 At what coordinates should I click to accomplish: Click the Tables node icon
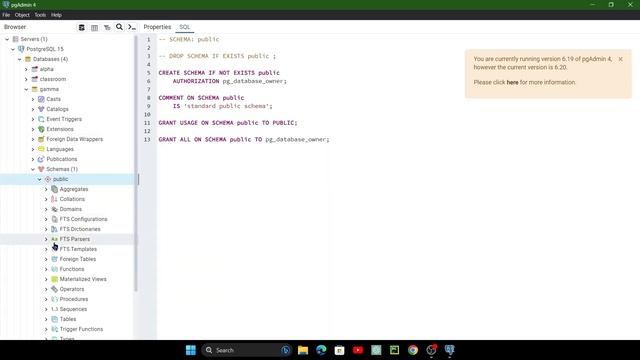point(55,319)
